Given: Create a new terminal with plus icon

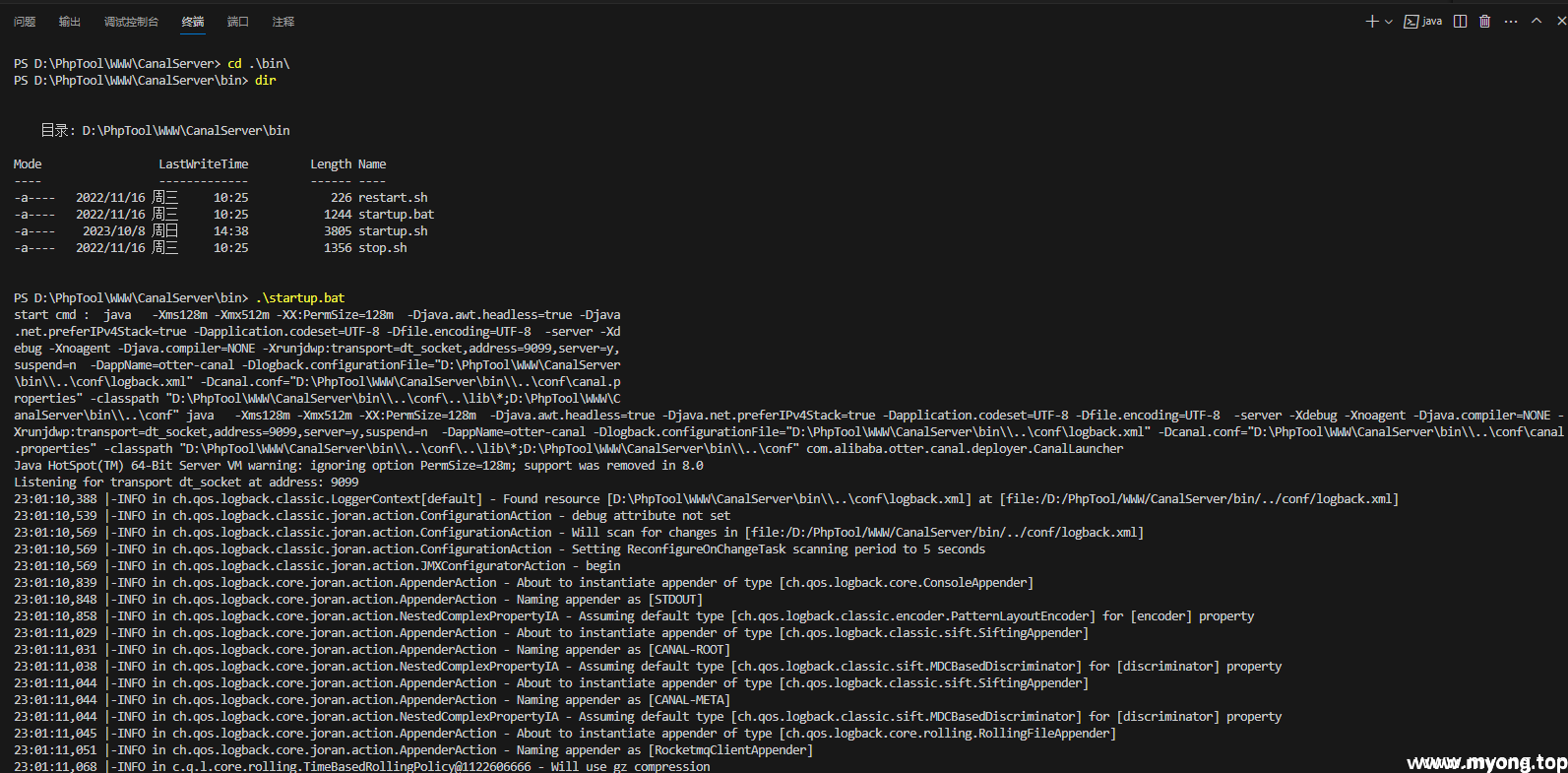Looking at the screenshot, I should pos(1372,21).
